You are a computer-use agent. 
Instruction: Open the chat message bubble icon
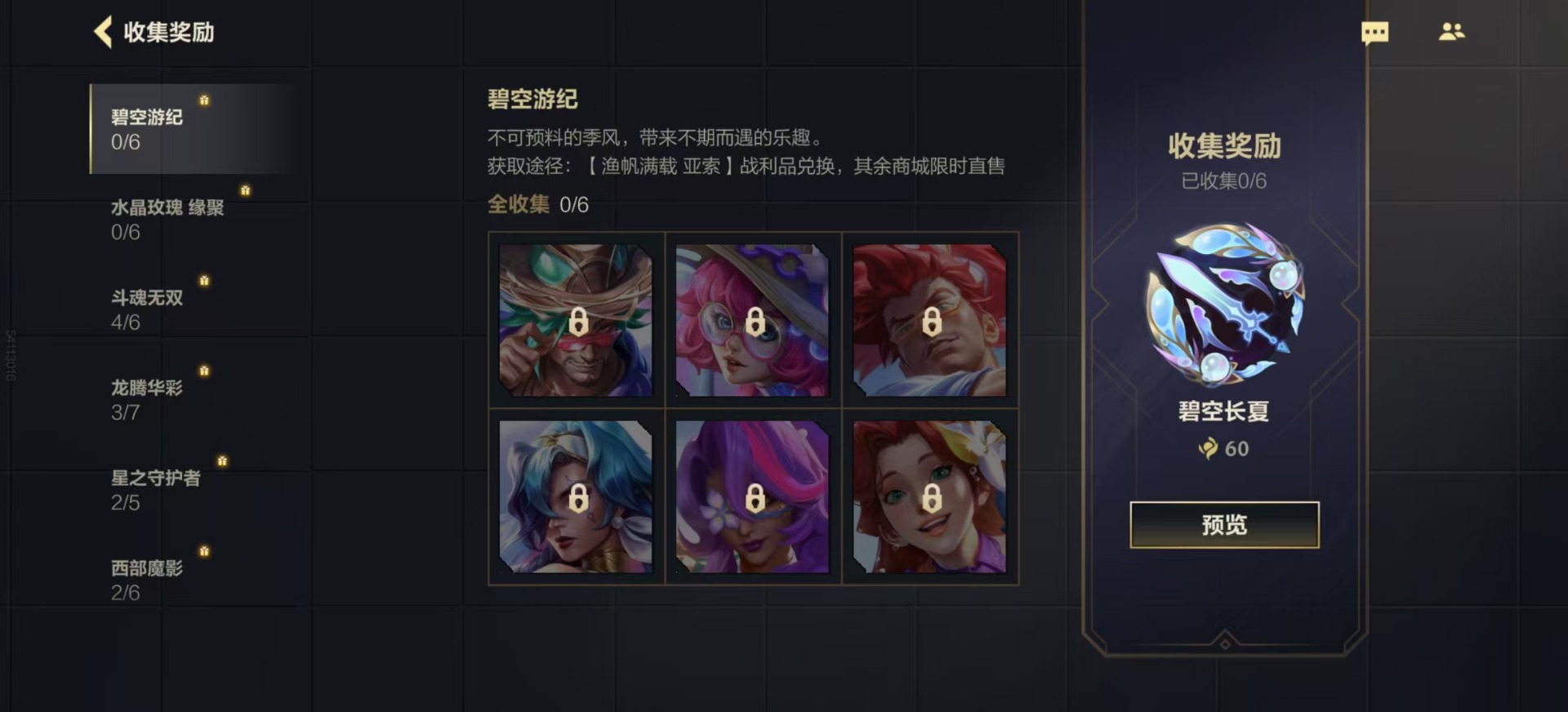1375,33
